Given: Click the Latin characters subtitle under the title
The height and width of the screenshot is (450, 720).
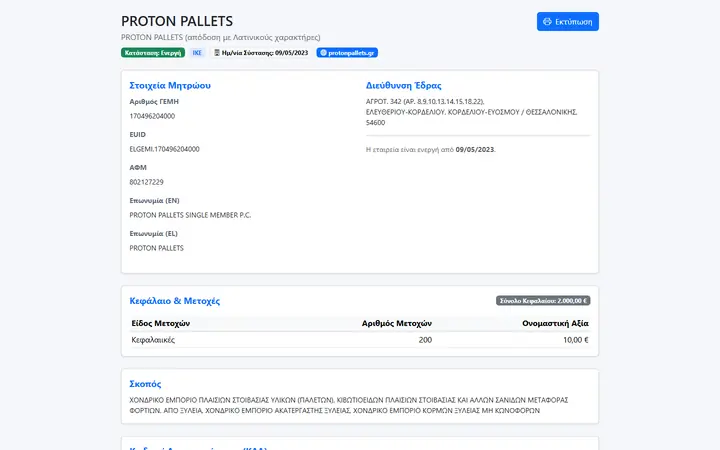Looking at the screenshot, I should click(x=221, y=37).
